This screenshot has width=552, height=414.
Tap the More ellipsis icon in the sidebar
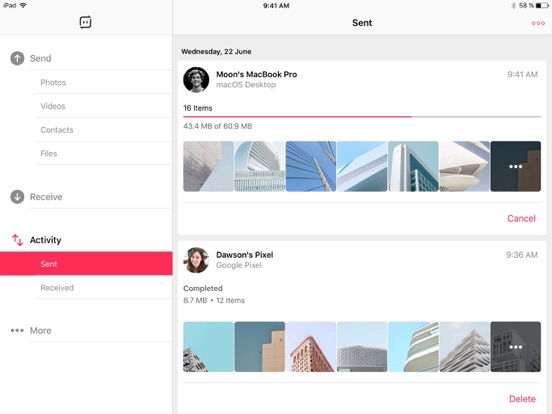tap(17, 330)
